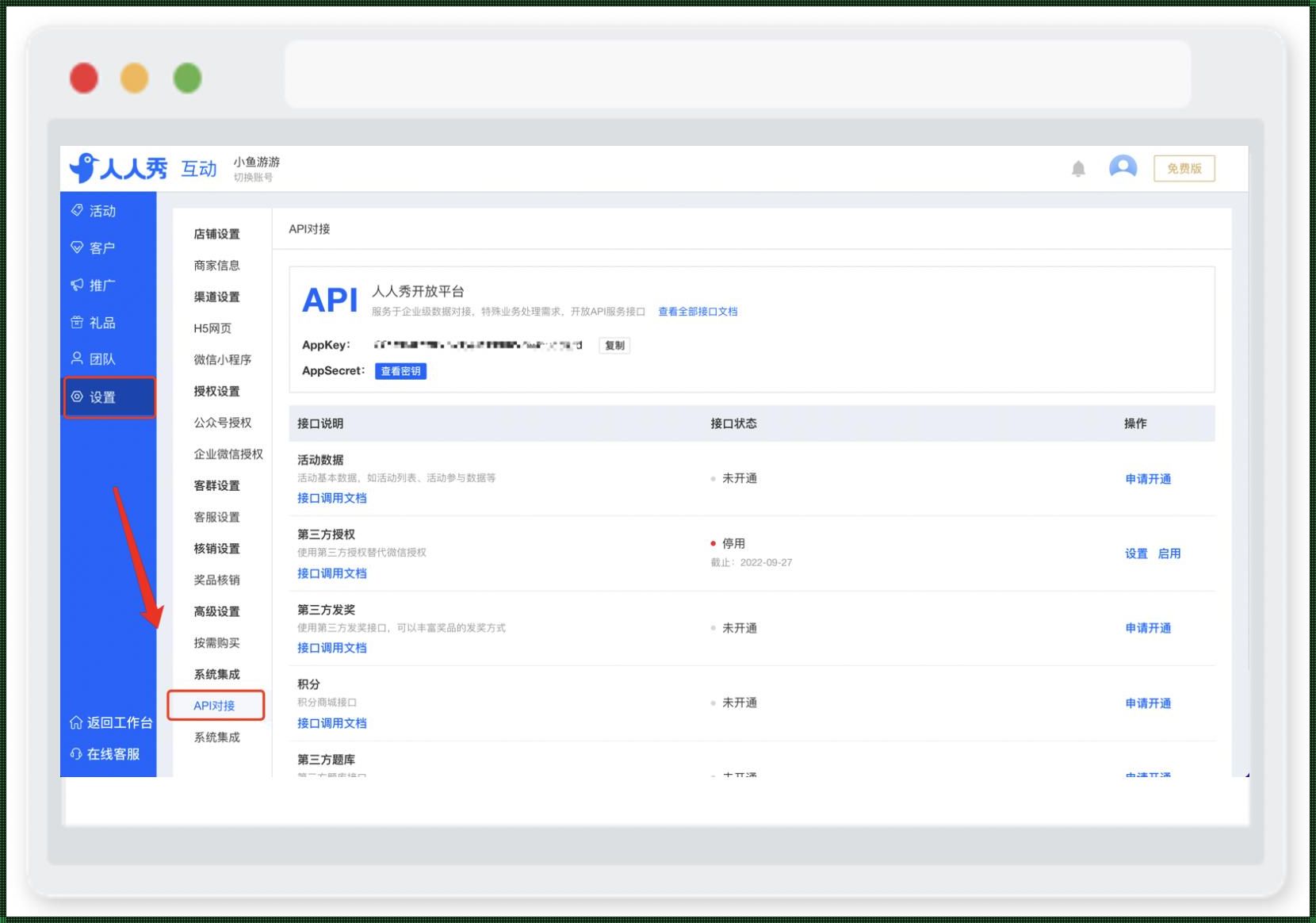Click the 人人秀 bird logo
Image resolution: width=1316 pixels, height=923 pixels.
point(118,168)
